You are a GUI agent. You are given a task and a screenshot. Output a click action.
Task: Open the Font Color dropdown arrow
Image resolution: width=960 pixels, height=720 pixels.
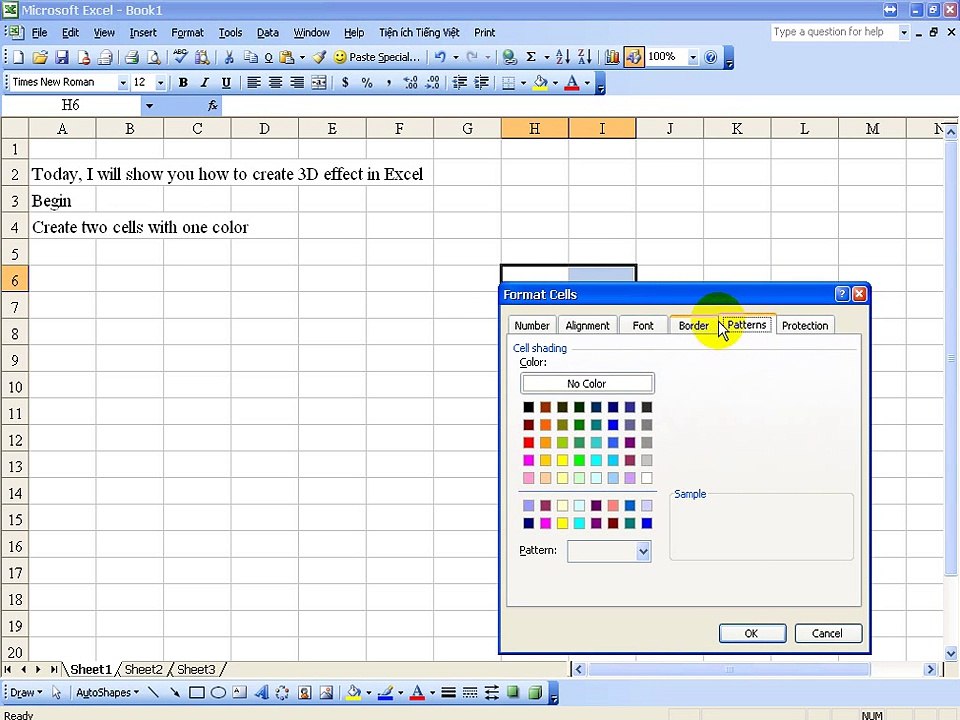point(587,83)
